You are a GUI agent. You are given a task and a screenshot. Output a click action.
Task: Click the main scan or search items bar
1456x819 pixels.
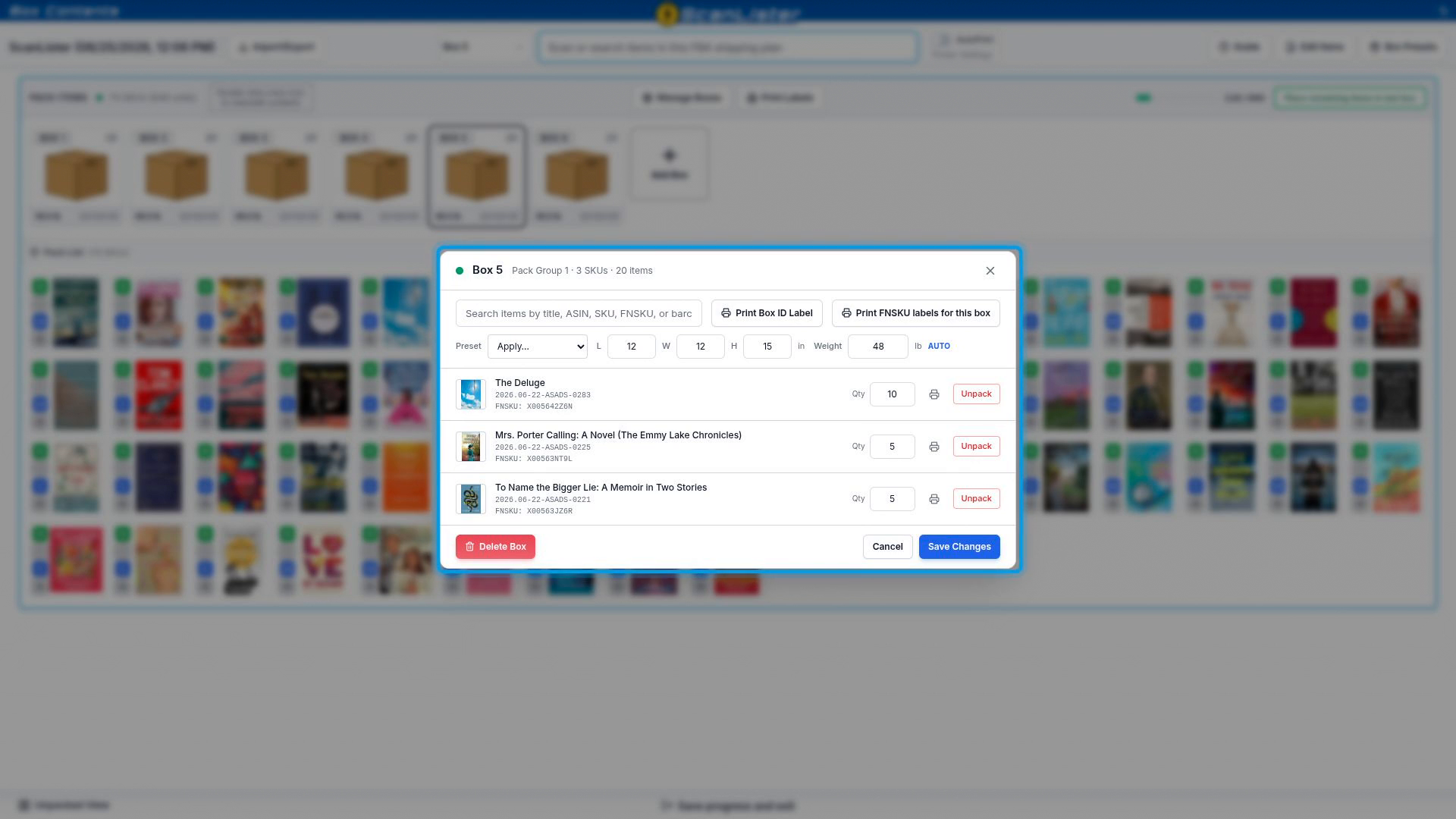click(x=728, y=47)
